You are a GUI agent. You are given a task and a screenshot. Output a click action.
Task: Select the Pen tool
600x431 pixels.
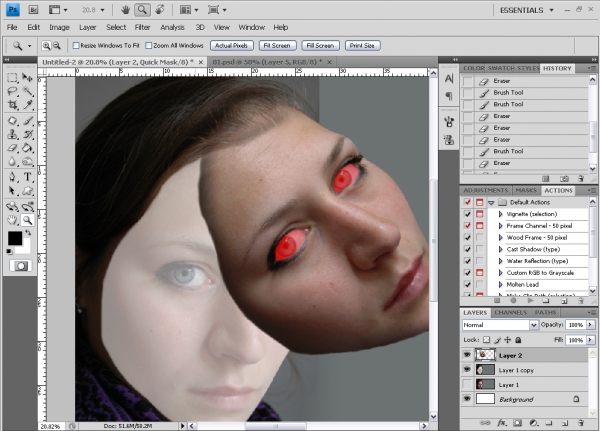click(12, 177)
